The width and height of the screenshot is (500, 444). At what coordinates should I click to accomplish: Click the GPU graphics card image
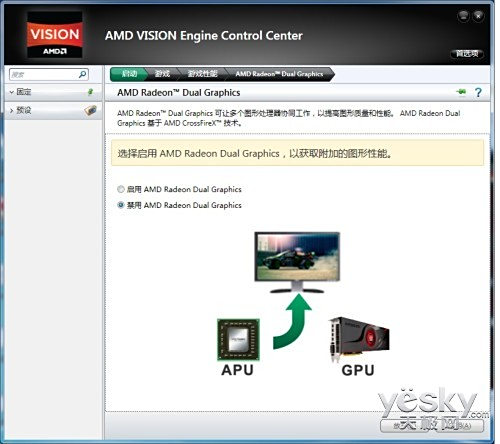(359, 339)
